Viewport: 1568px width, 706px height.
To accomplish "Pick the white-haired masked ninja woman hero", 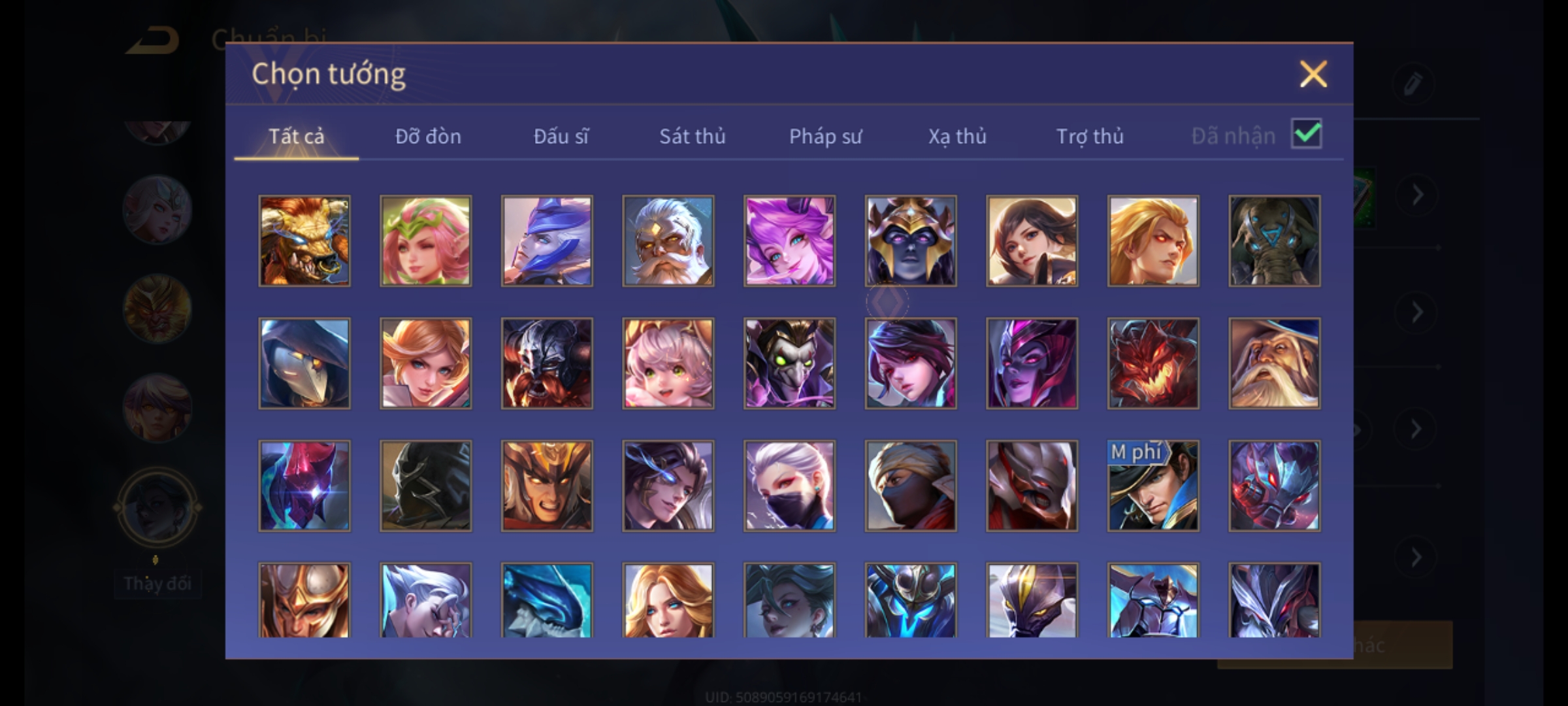I will coord(789,486).
